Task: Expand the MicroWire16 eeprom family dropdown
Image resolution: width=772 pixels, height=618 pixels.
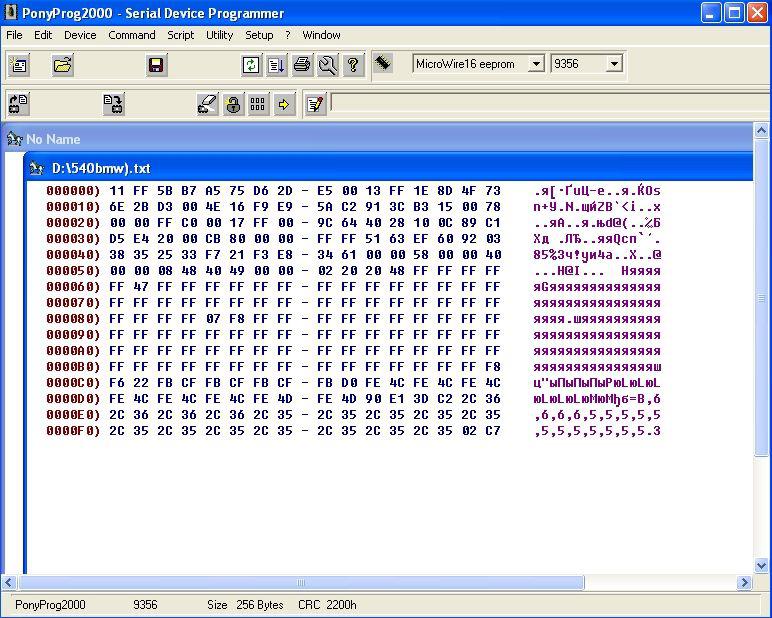Action: coord(536,64)
